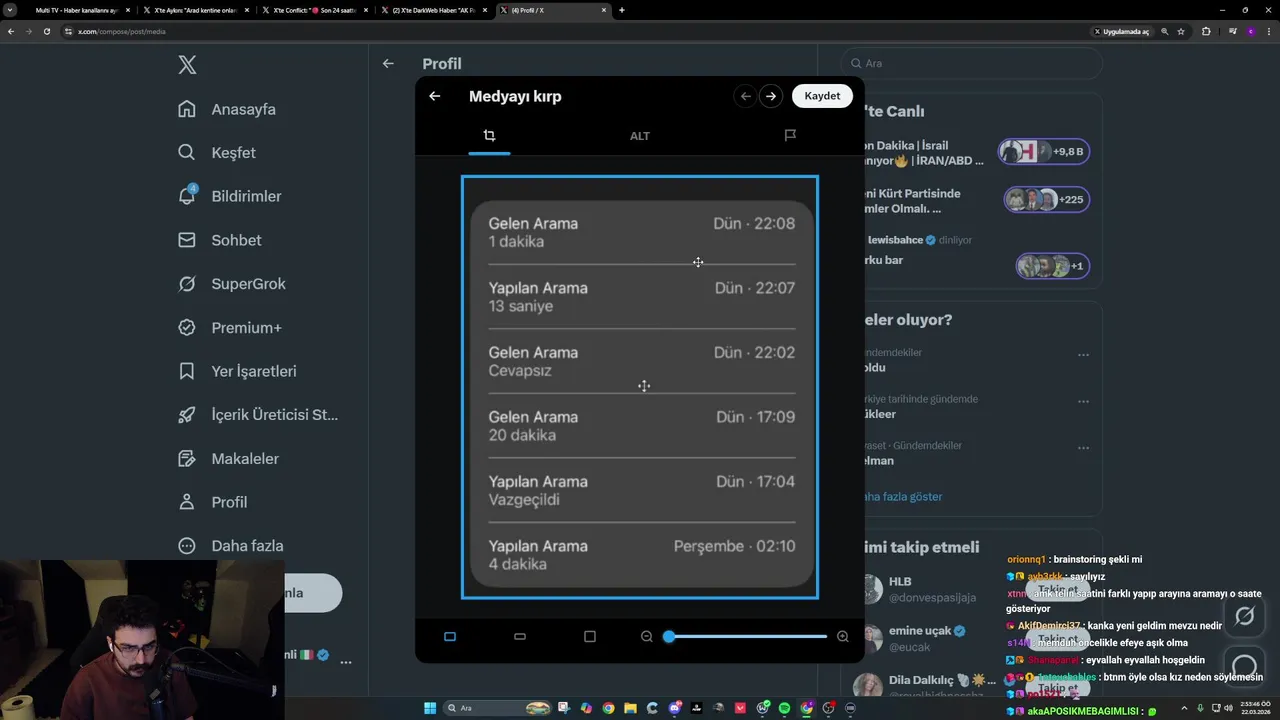This screenshot has width=1280, height=720.
Task: Show hidden system tray icons
Action: [1183, 708]
